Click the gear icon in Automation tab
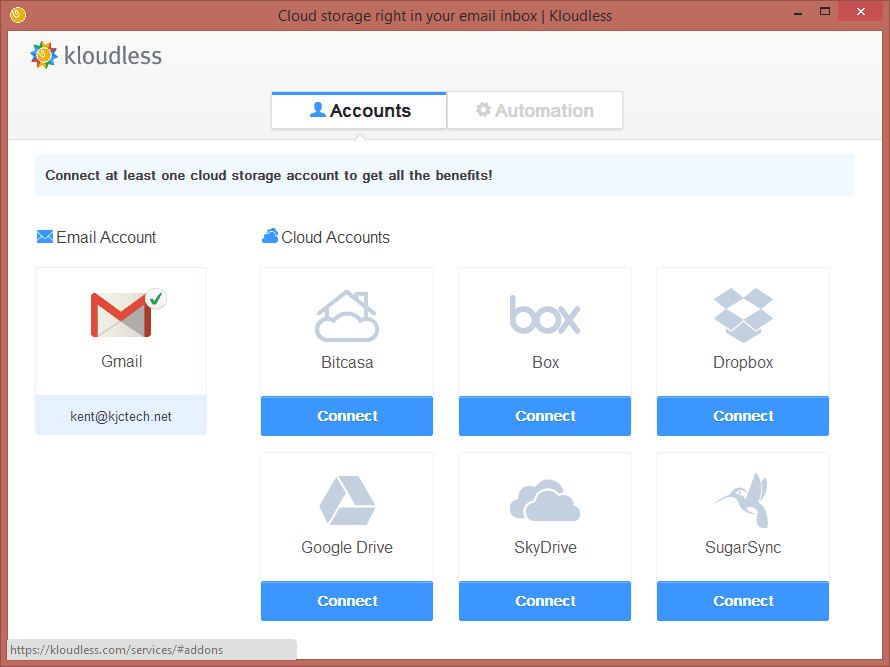 pyautogui.click(x=483, y=110)
